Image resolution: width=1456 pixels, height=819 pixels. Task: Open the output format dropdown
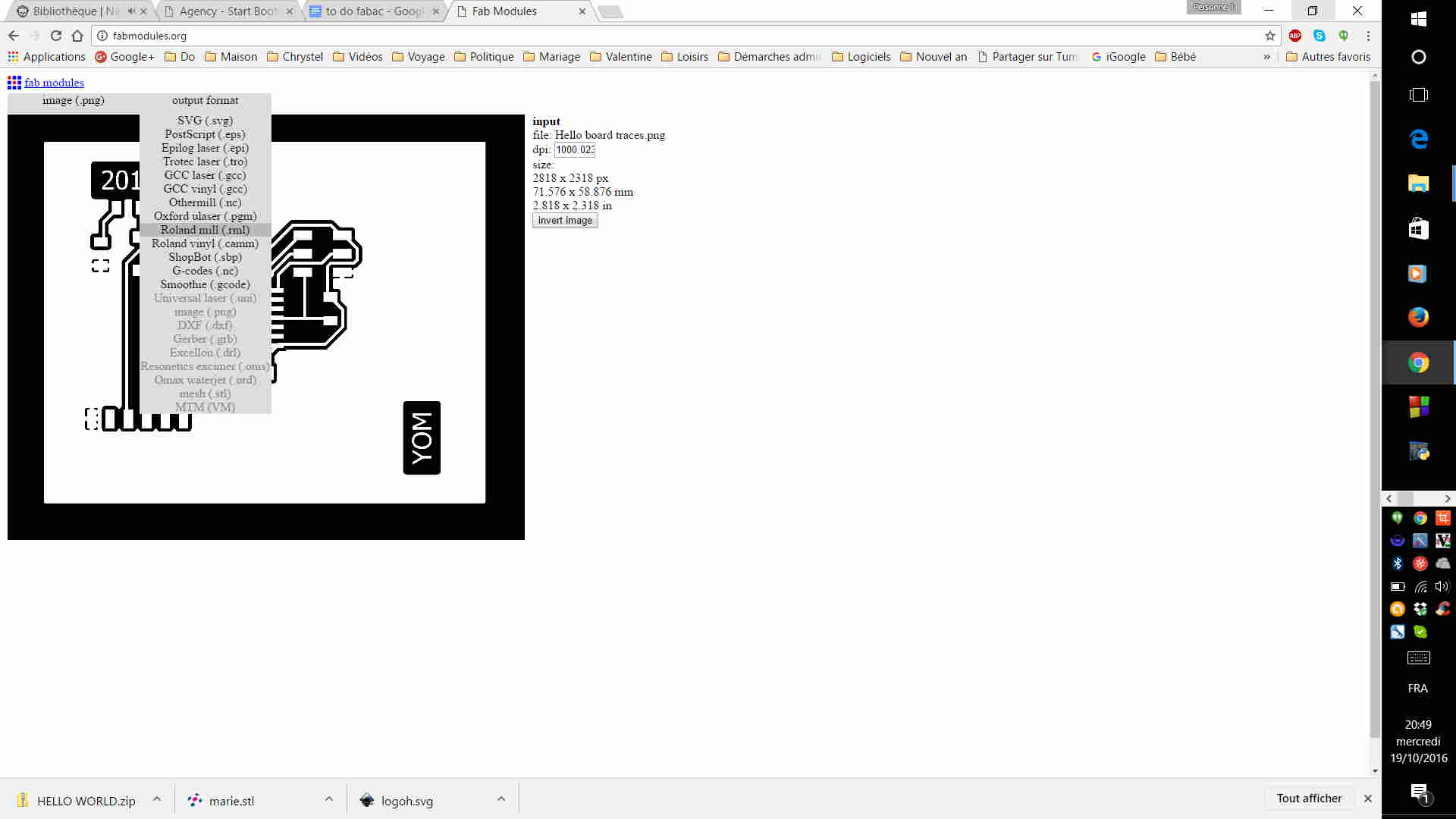pyautogui.click(x=205, y=100)
